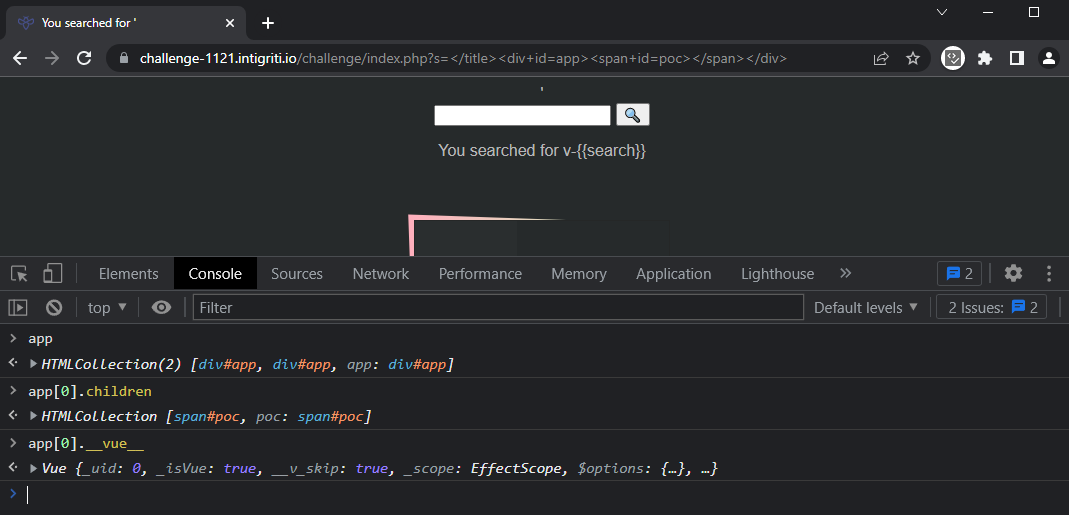
Task: Show the console sidebar panel icon
Action: point(18,307)
